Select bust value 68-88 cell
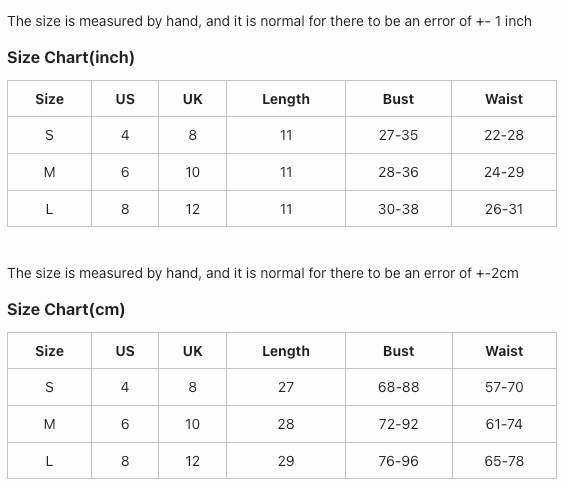Screen dimensions: 568x487 point(398,387)
